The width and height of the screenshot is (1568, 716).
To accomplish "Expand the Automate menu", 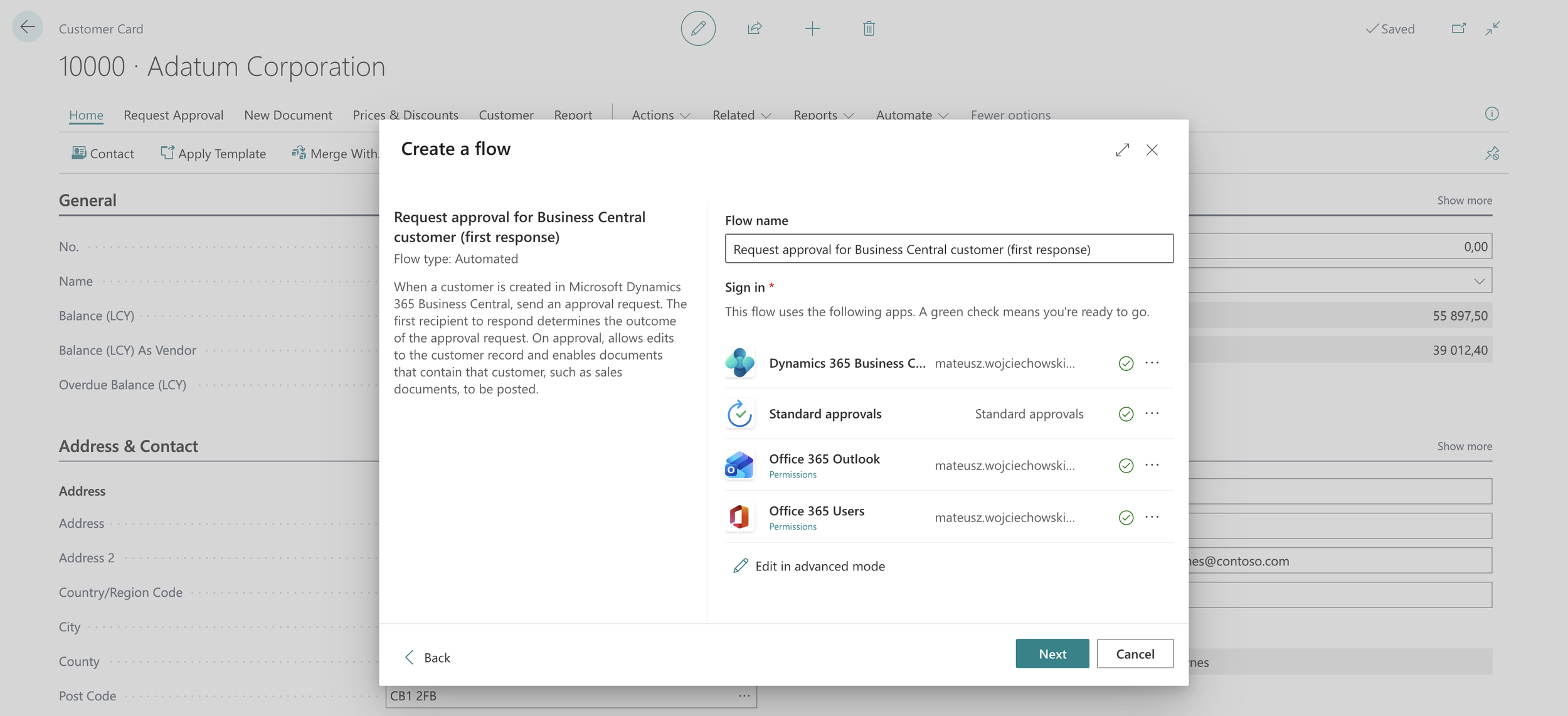I will tap(912, 115).
